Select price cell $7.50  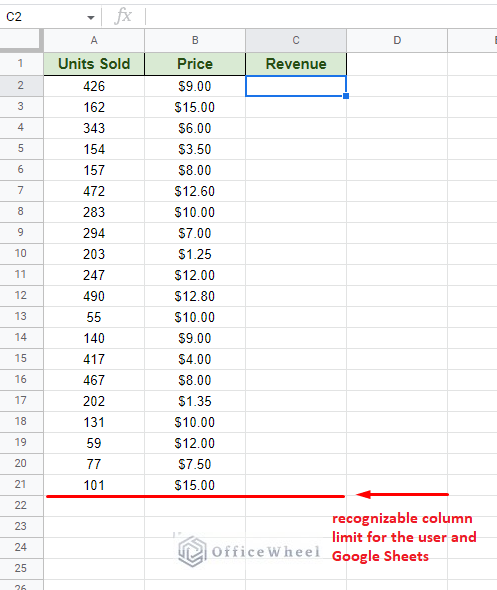click(x=195, y=464)
